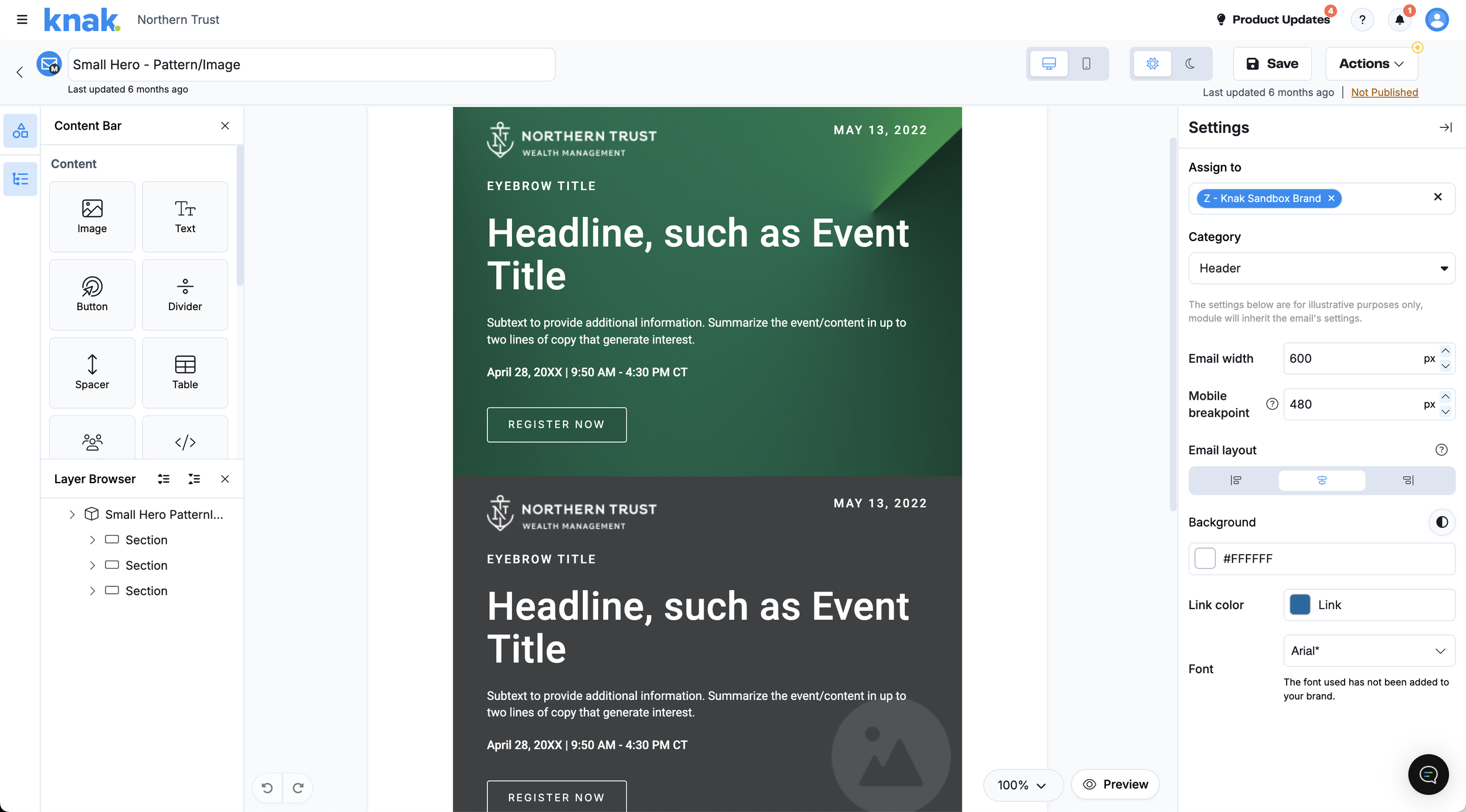Image resolution: width=1466 pixels, height=812 pixels.
Task: Collapse all layers in Layer Browser
Action: 194,479
